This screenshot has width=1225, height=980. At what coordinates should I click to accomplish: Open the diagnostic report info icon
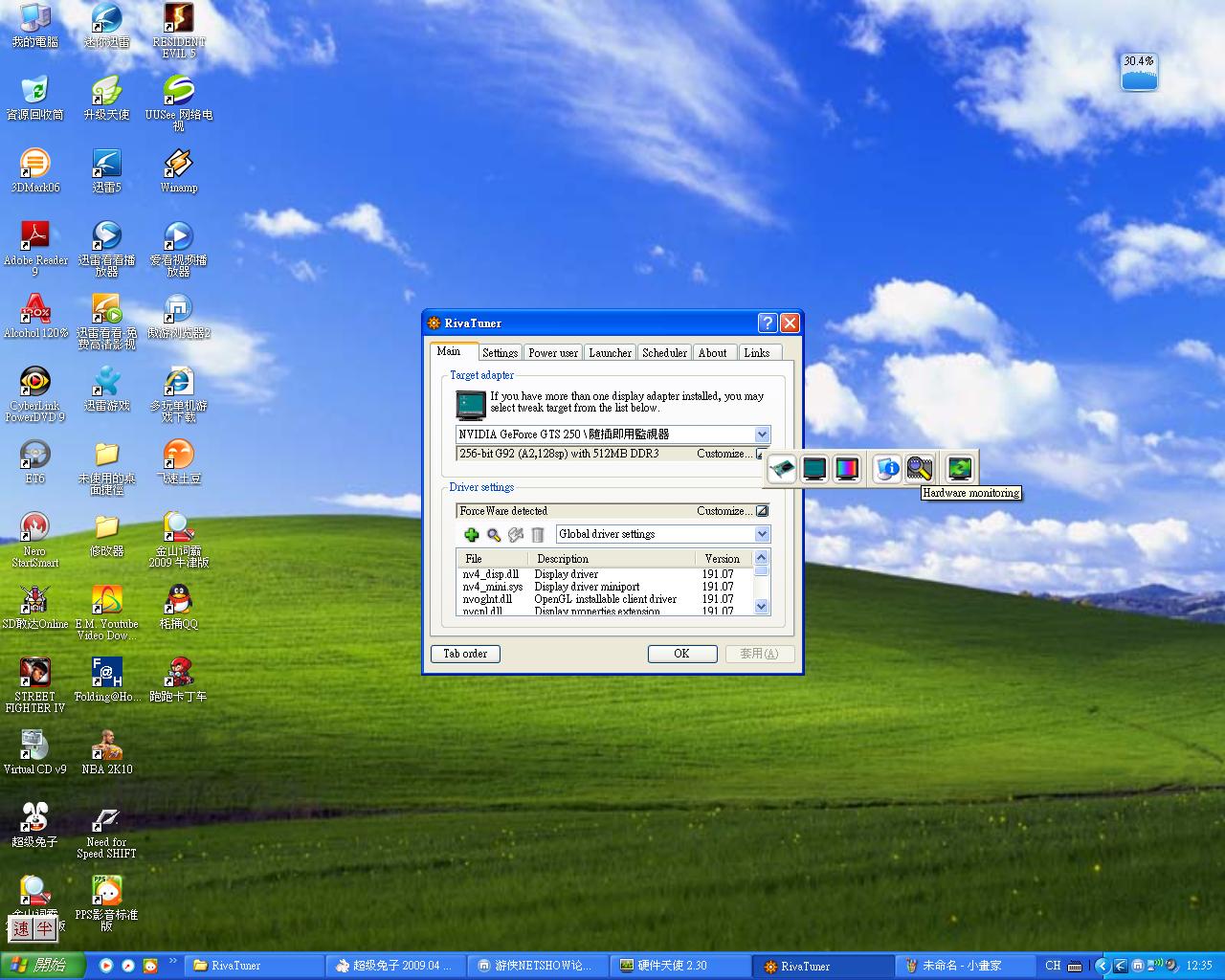887,469
